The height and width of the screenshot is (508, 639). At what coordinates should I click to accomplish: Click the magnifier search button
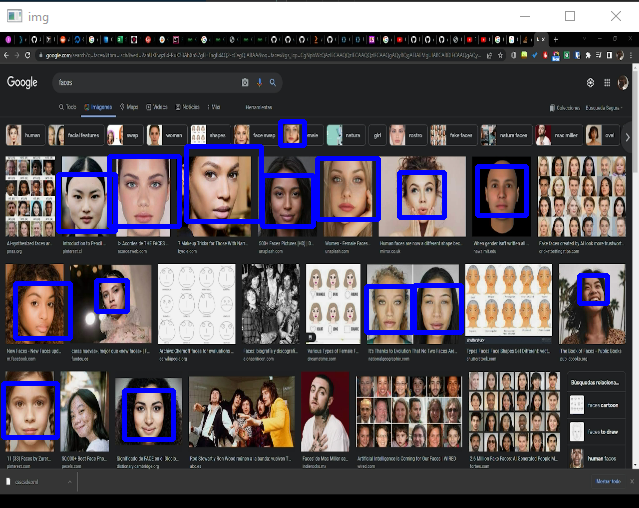coord(273,83)
